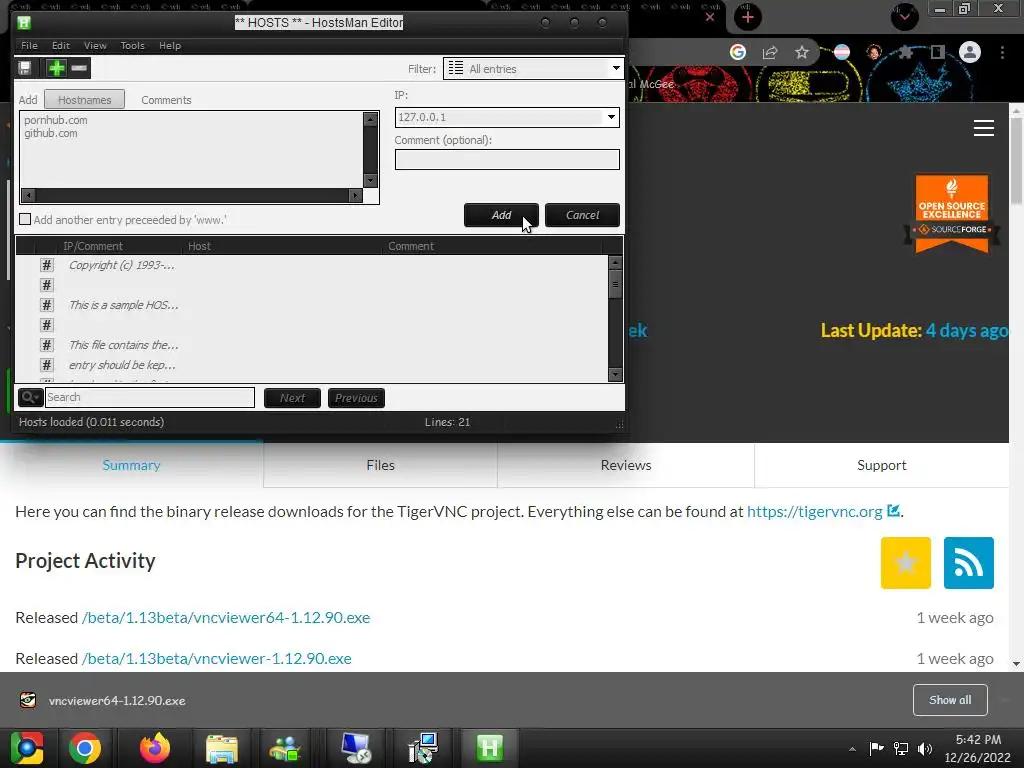Click the yellow star favorite button on SourceForge

(x=905, y=563)
